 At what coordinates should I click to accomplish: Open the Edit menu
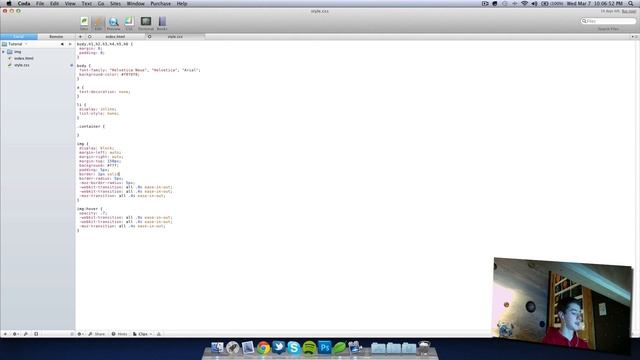(54, 4)
